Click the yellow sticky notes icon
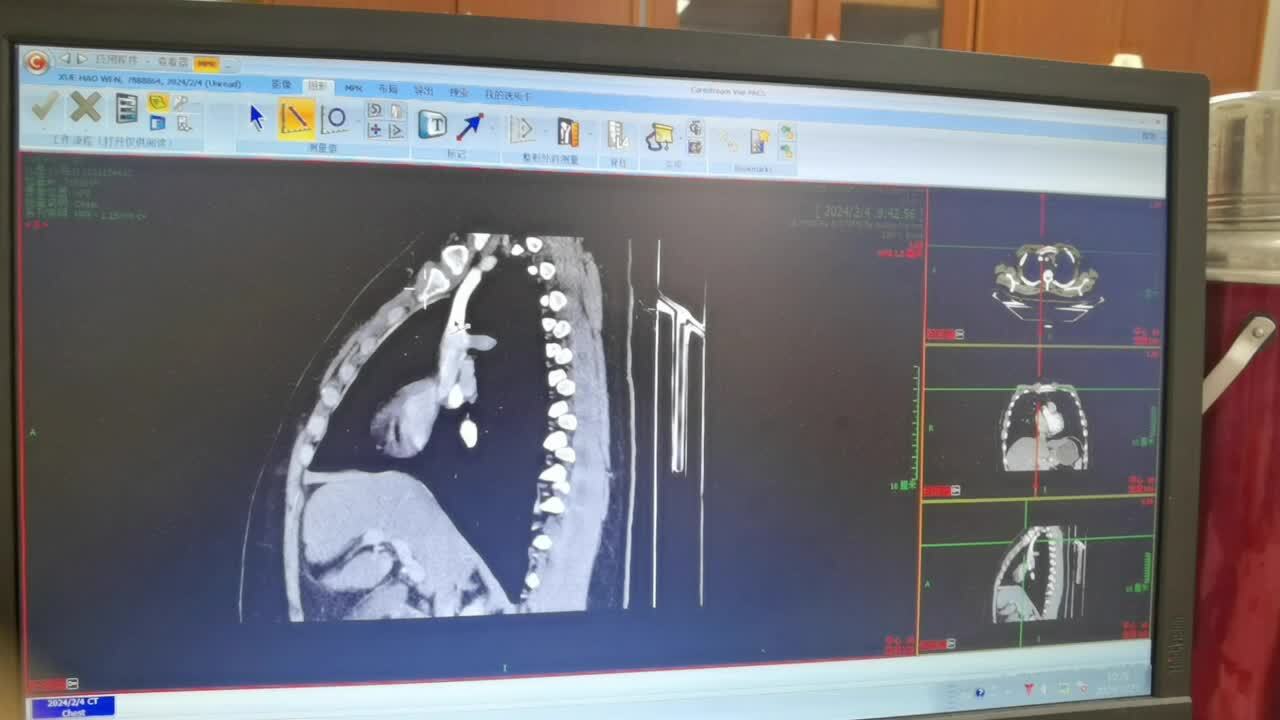1280x720 pixels. tap(659, 137)
